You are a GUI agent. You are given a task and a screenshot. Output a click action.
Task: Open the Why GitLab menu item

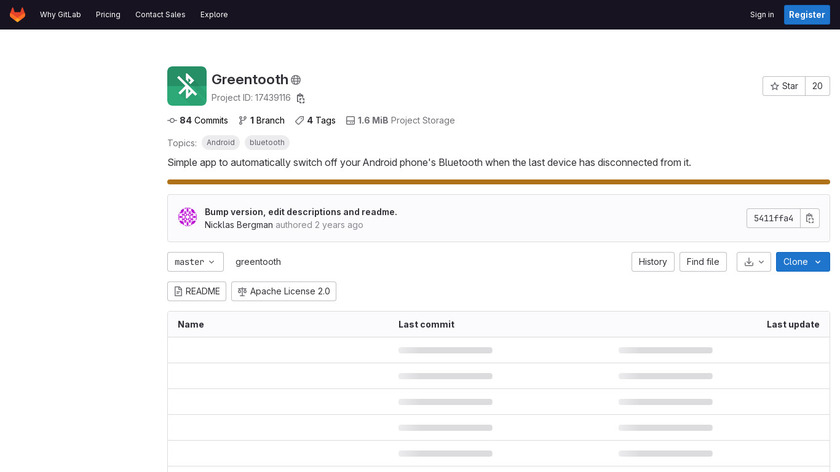click(61, 15)
